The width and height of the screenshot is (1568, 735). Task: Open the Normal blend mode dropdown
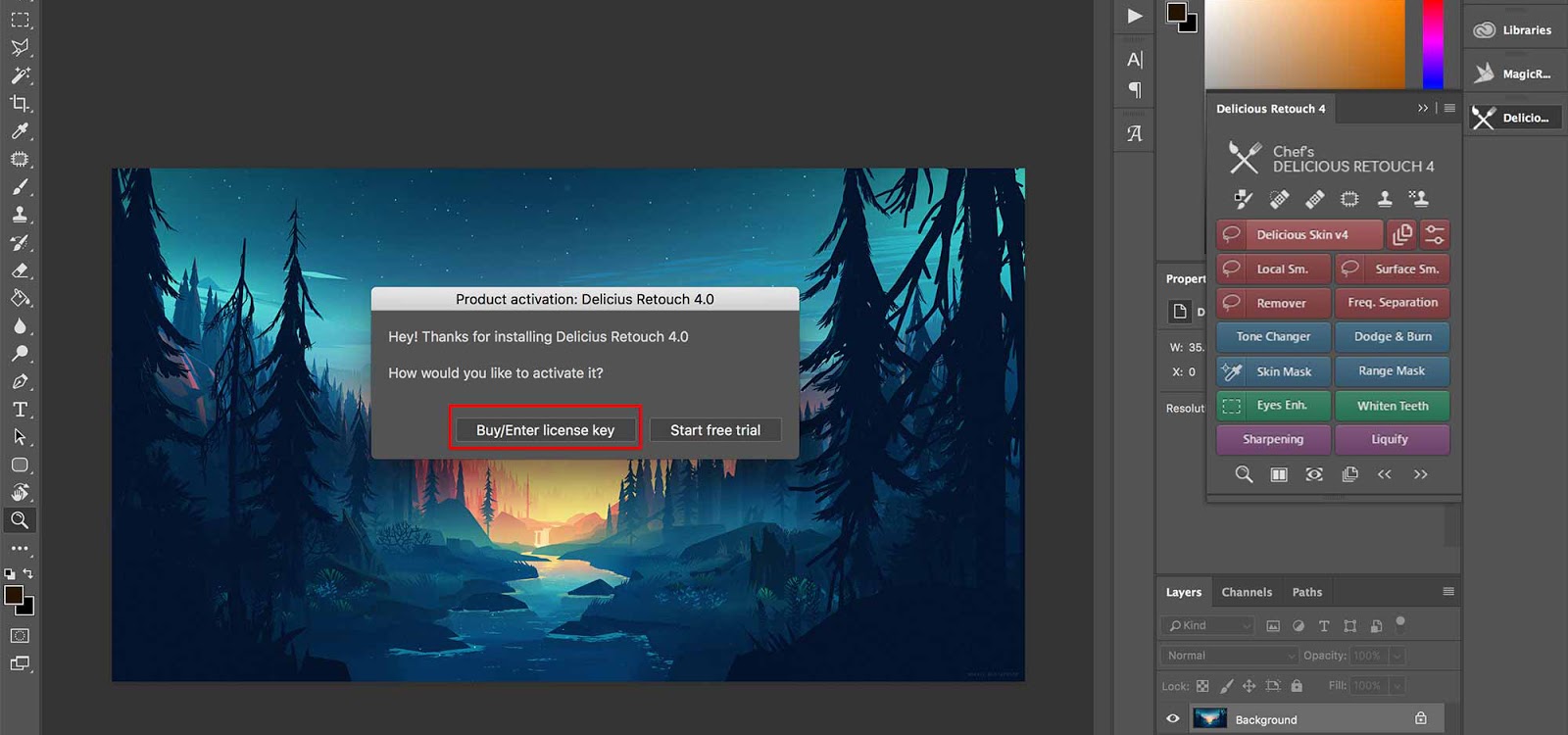point(1229,656)
